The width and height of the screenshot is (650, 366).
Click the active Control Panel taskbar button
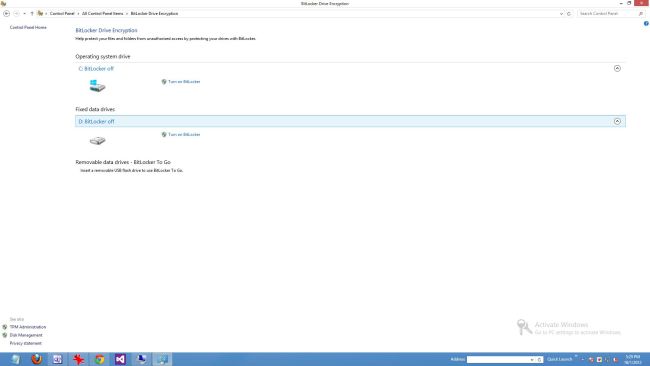(162, 359)
